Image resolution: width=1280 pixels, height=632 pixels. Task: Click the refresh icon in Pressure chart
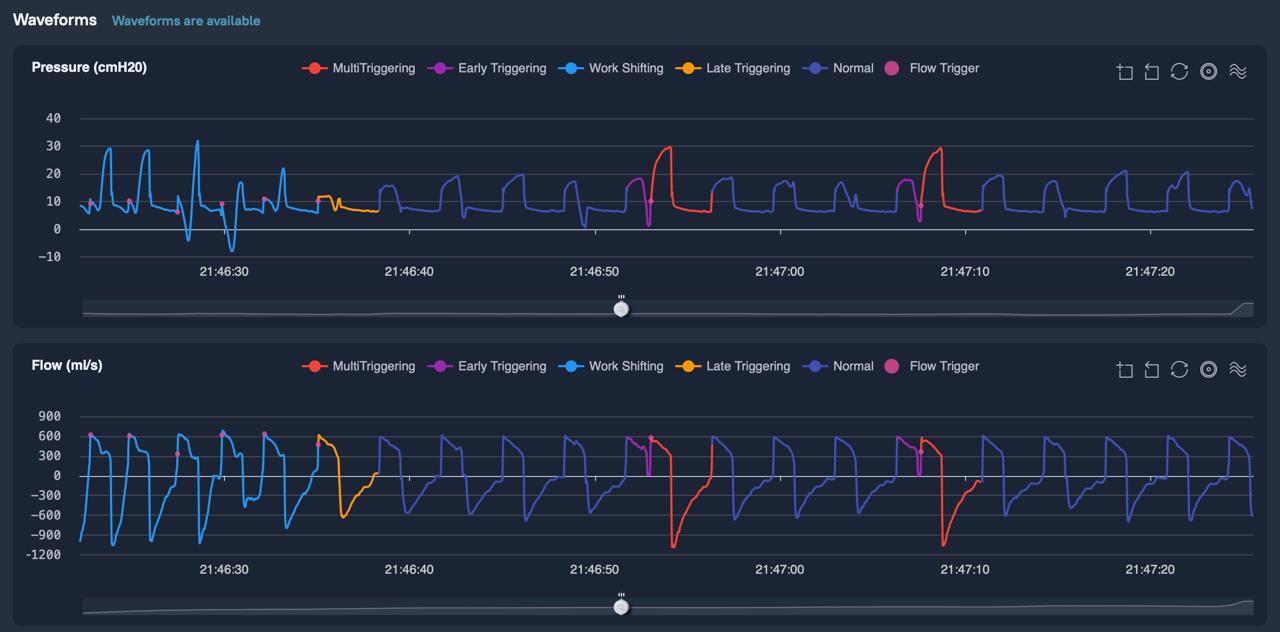[x=1180, y=72]
